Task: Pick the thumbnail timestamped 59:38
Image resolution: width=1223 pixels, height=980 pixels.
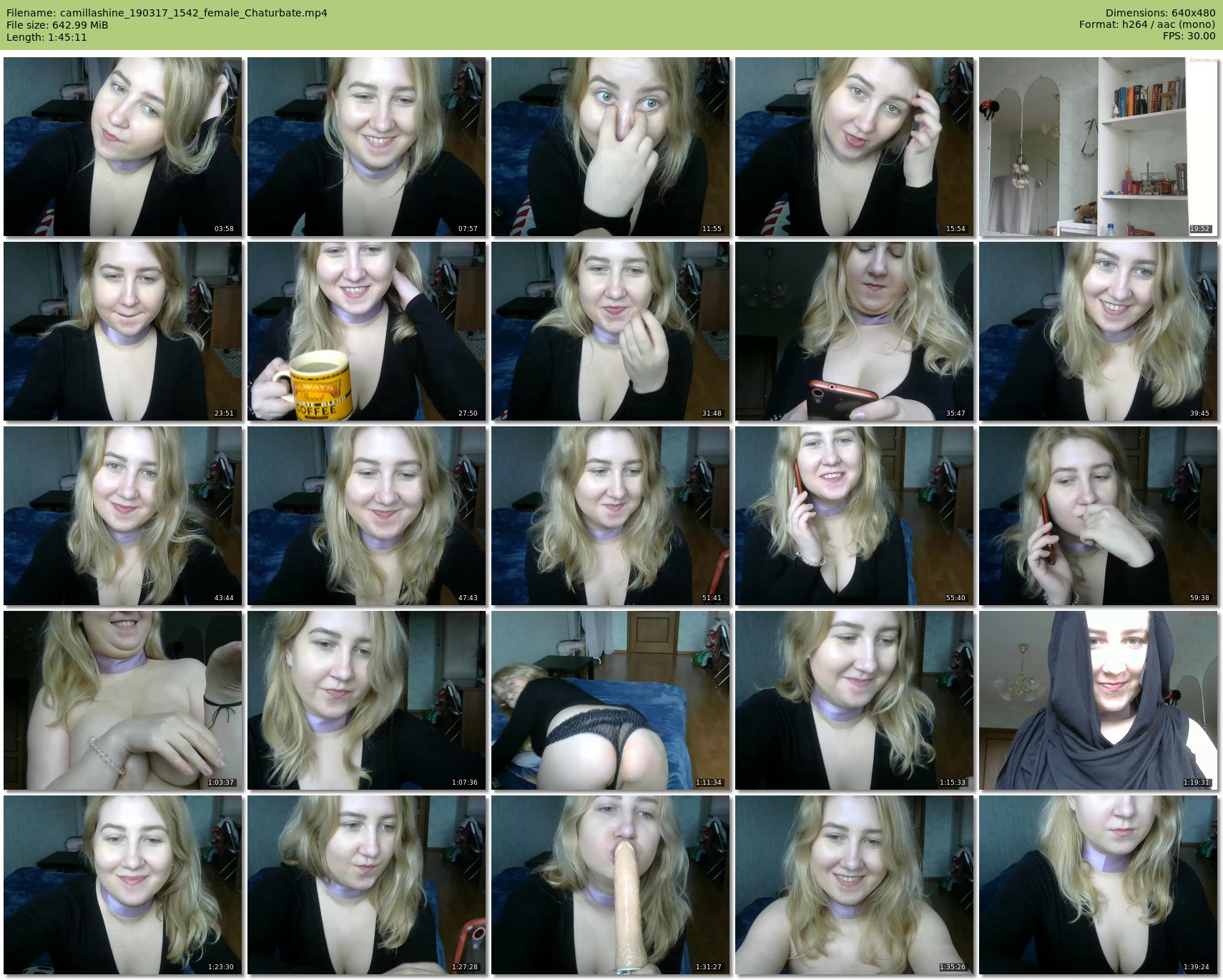Action: pyautogui.click(x=1099, y=516)
